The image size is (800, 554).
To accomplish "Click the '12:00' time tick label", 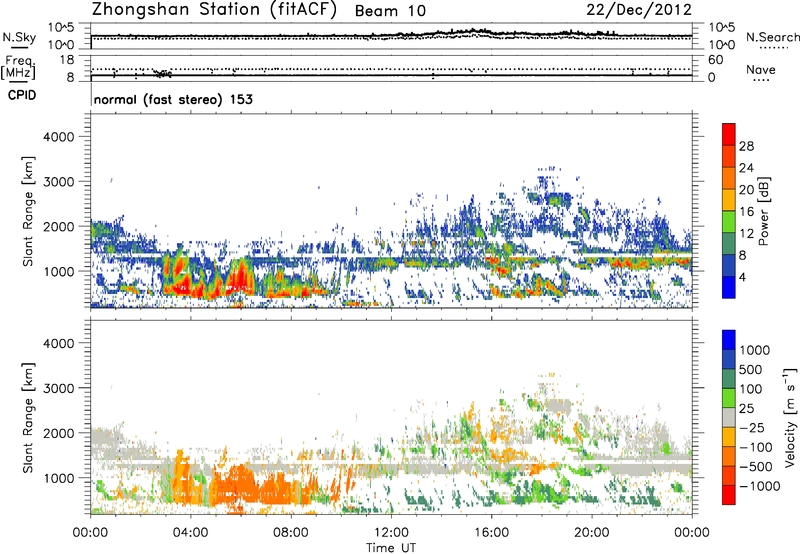I will click(x=391, y=533).
